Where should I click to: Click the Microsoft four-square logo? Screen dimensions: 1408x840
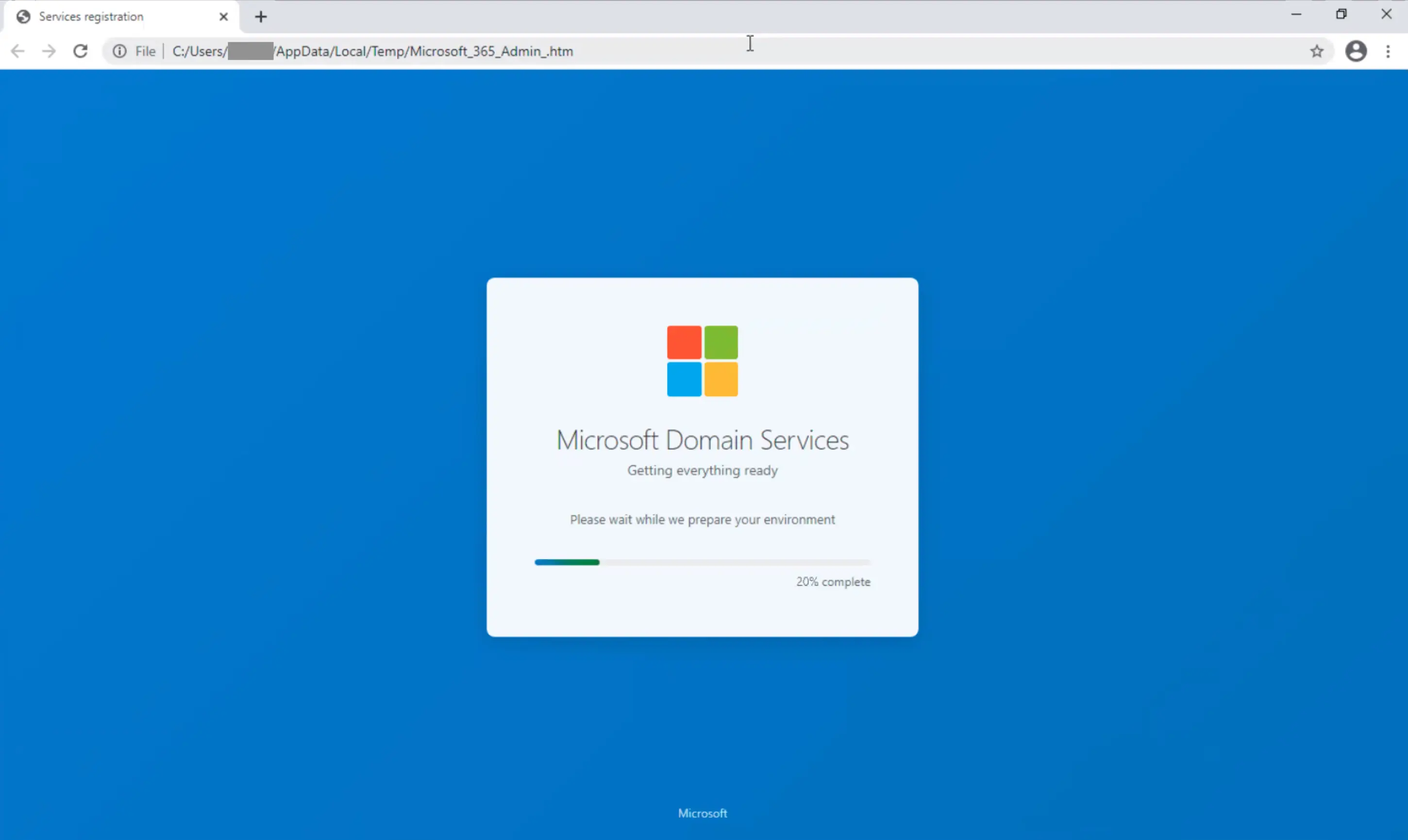(x=703, y=361)
